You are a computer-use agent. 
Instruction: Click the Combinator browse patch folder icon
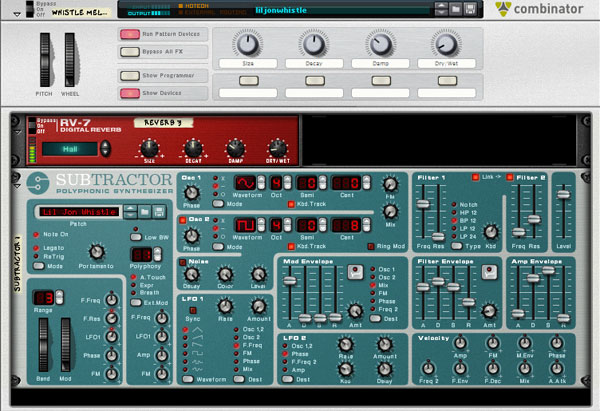455,8
